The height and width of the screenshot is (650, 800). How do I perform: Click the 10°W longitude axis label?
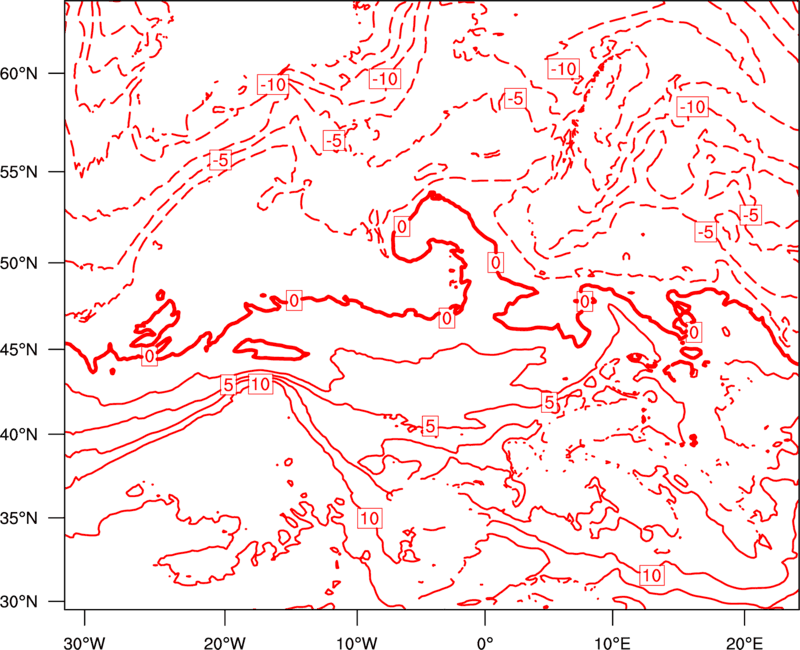coord(356,643)
